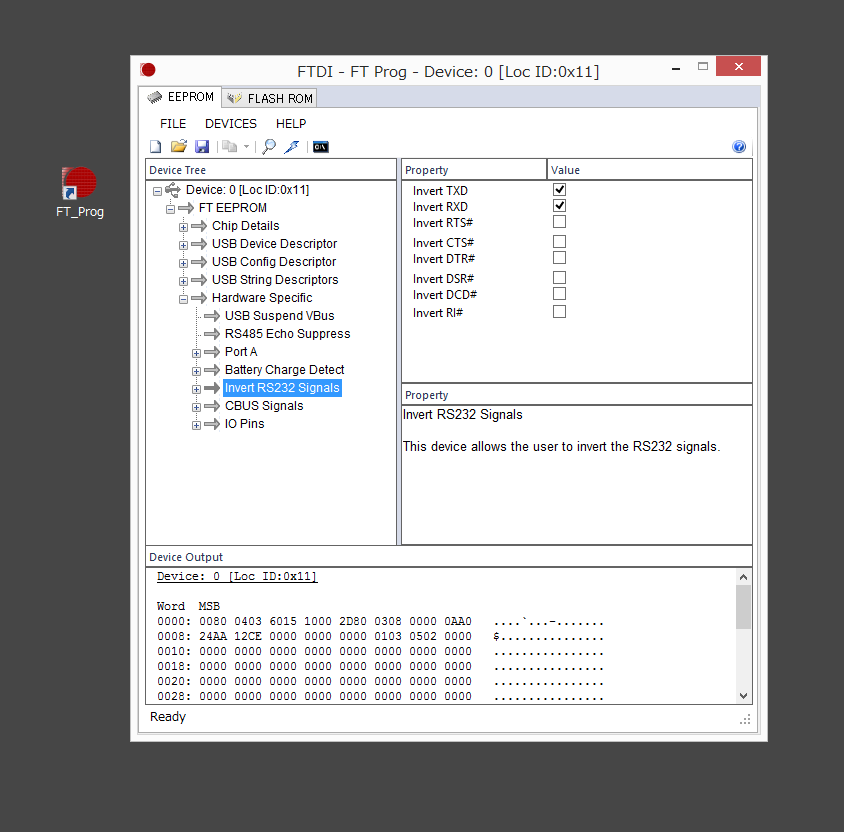Collapse the FT EEPROM node
This screenshot has width=844, height=832.
170,209
